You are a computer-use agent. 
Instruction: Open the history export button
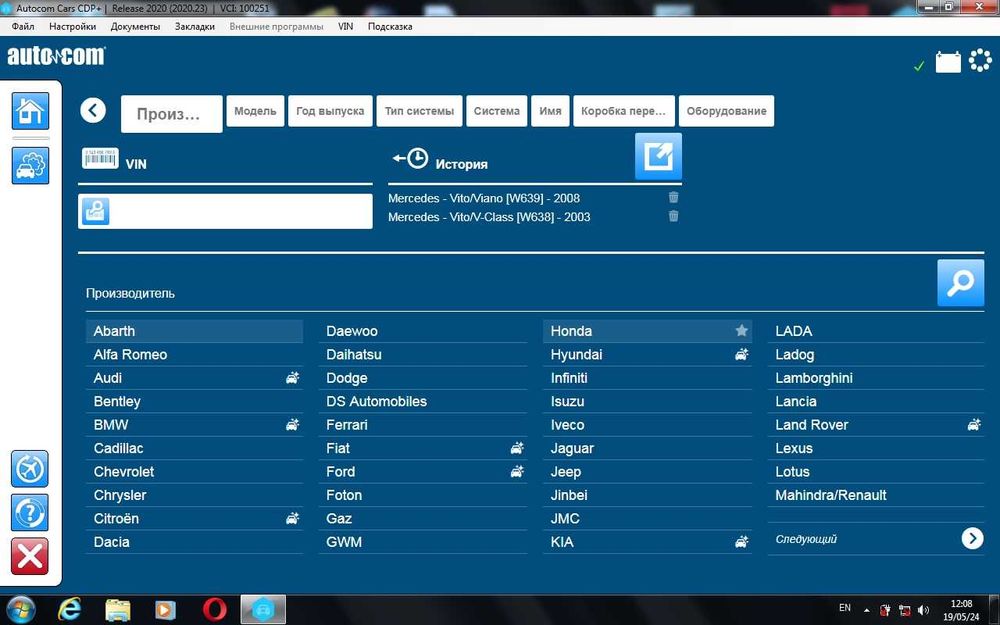point(658,156)
